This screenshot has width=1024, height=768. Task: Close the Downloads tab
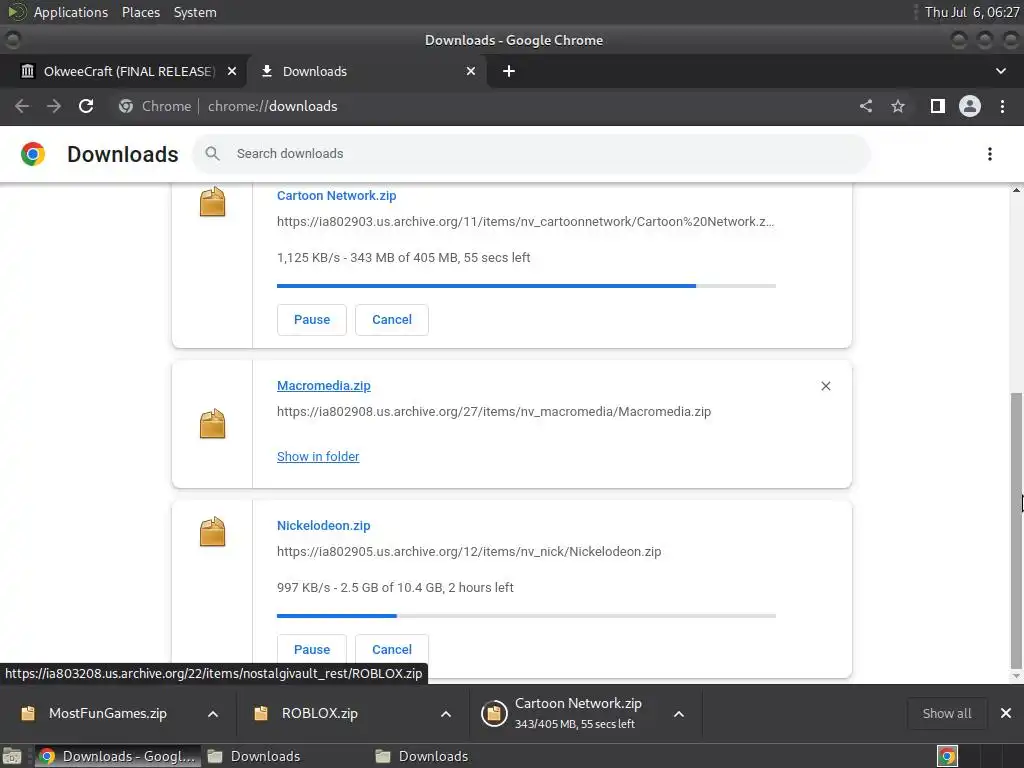(471, 71)
